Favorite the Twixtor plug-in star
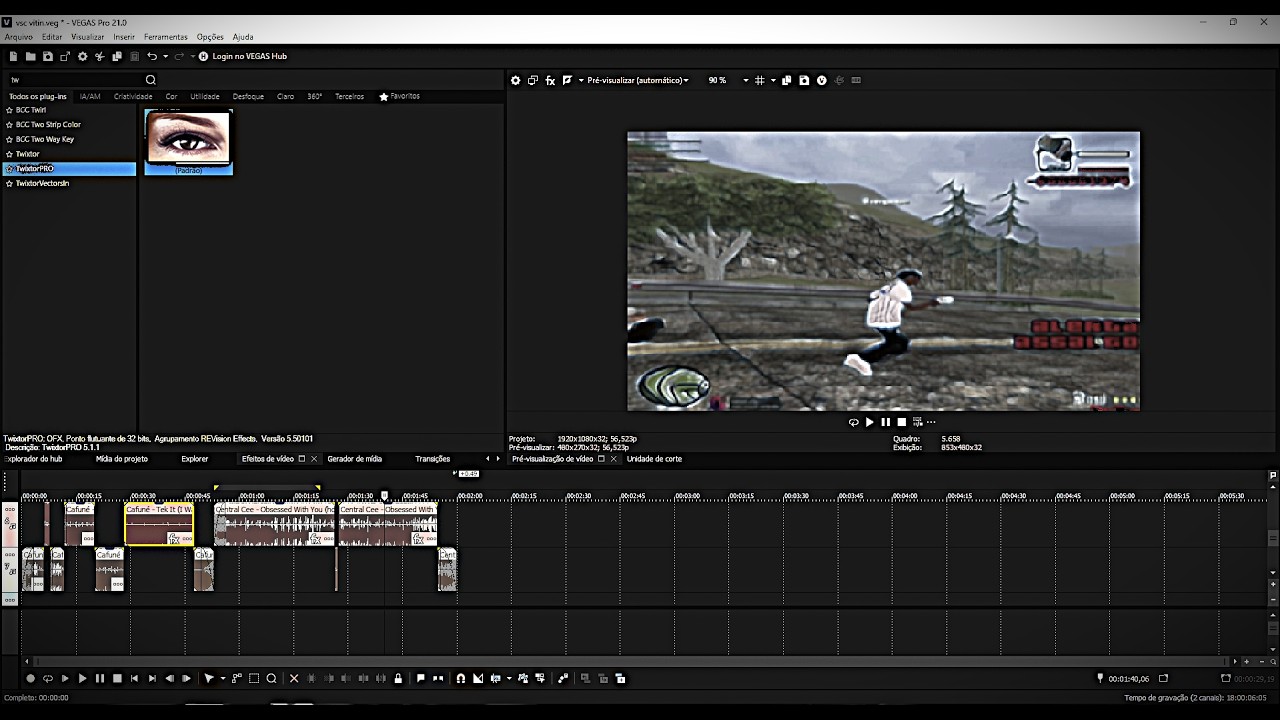 9,154
